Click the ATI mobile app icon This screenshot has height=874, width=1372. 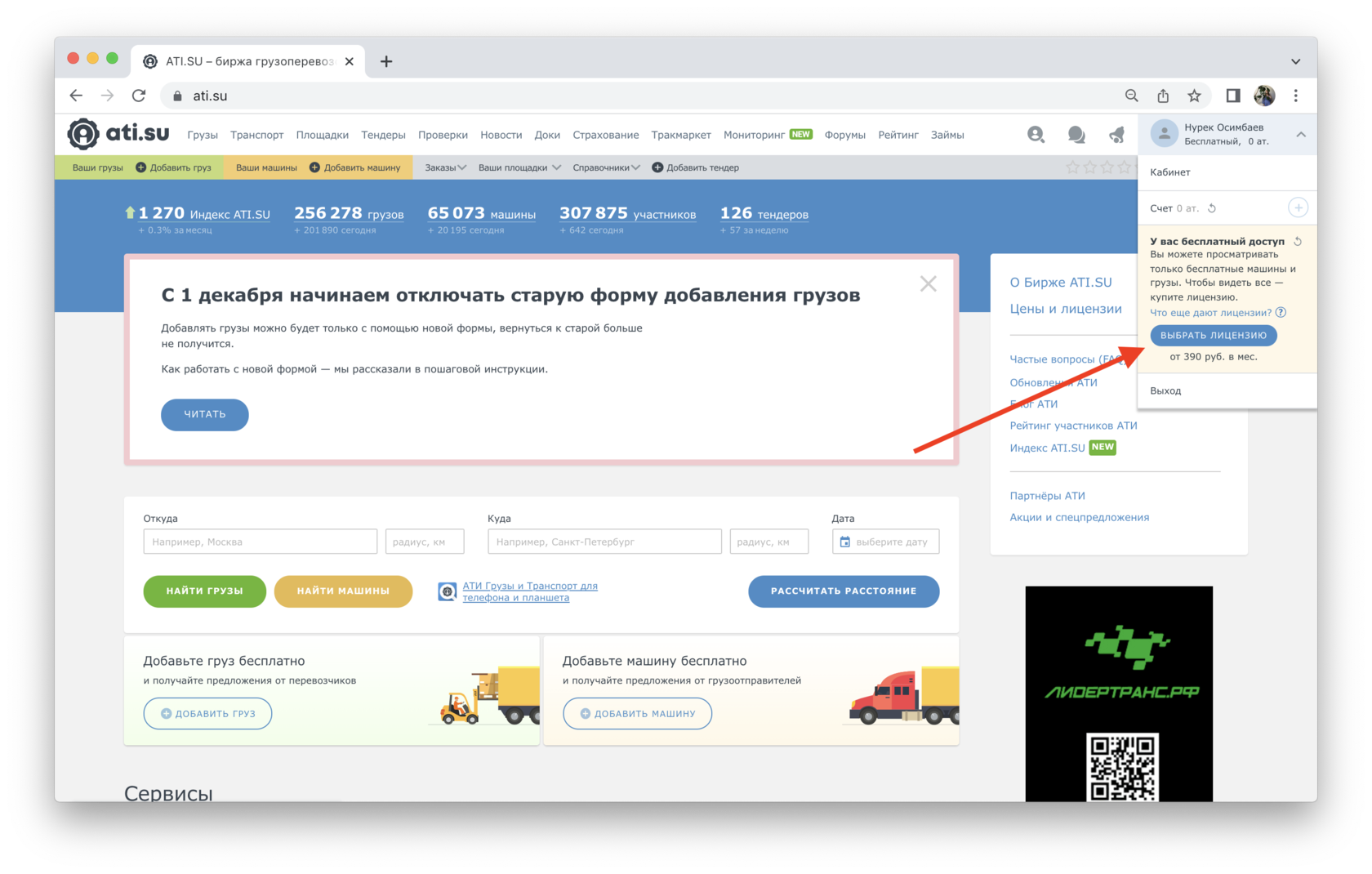tap(447, 591)
